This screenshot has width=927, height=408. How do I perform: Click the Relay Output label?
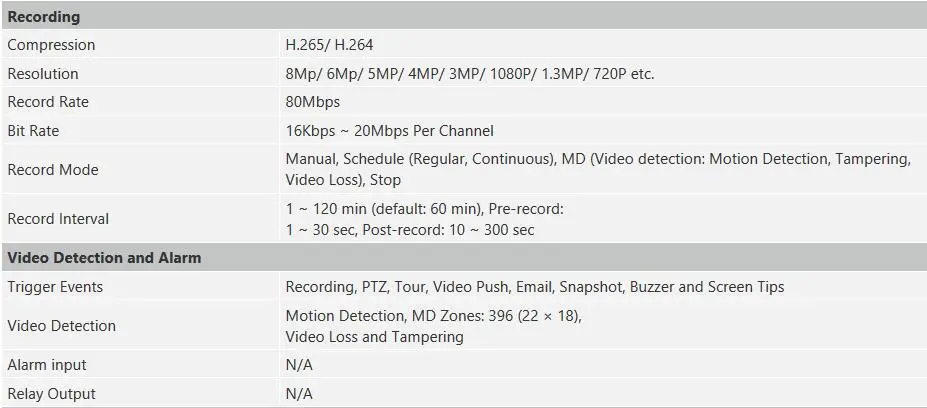tap(51, 394)
